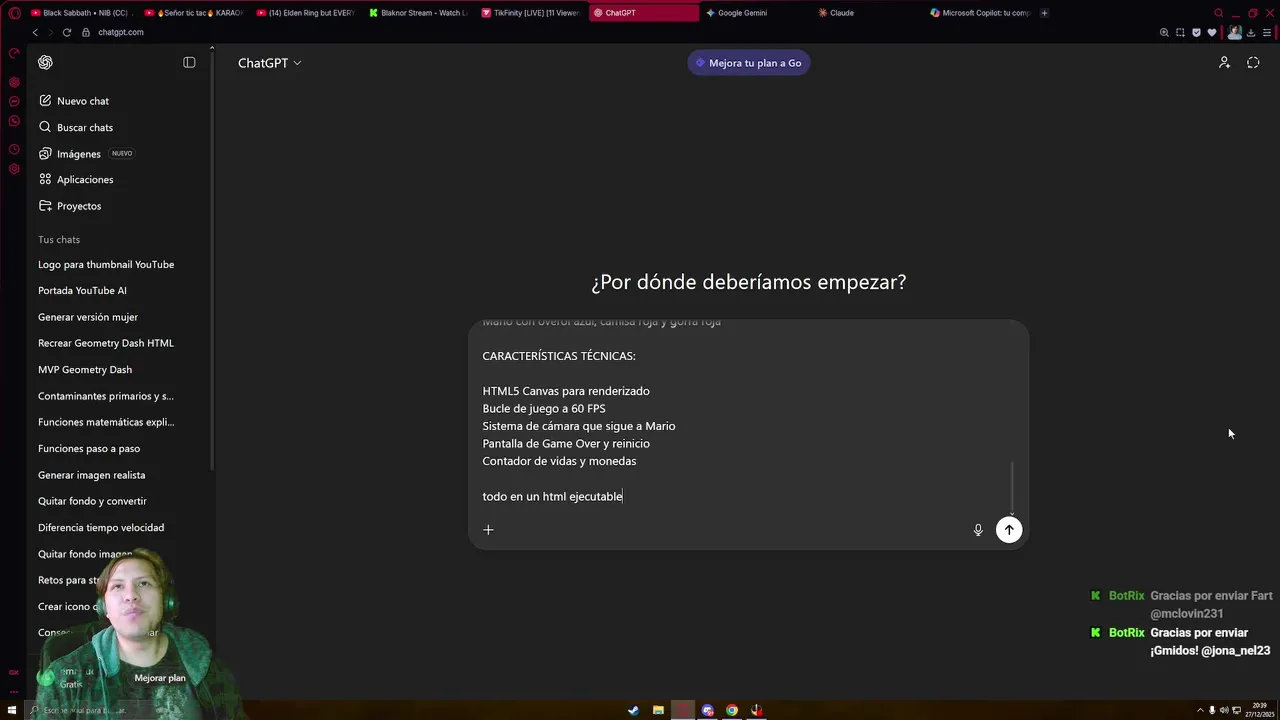The height and width of the screenshot is (720, 1280).
Task: Click inside the prompt text area
Action: (745, 417)
